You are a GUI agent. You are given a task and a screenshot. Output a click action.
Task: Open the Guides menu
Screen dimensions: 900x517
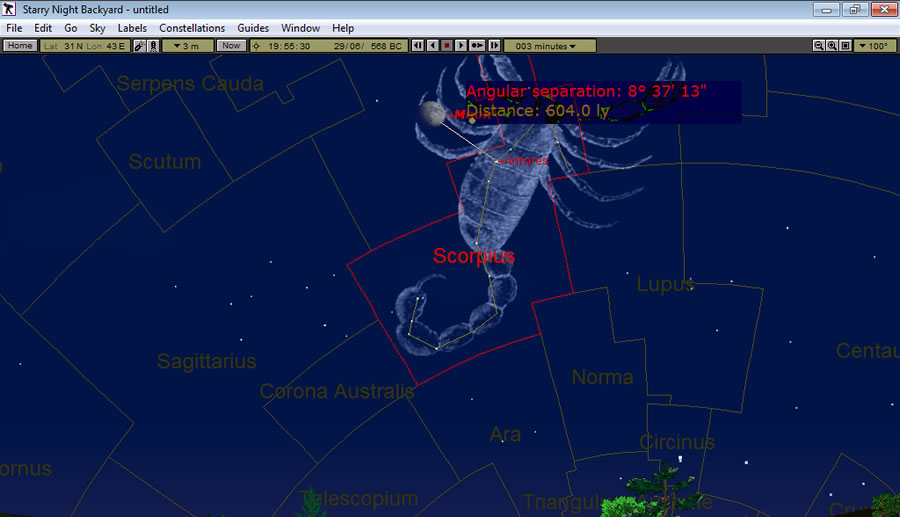253,28
